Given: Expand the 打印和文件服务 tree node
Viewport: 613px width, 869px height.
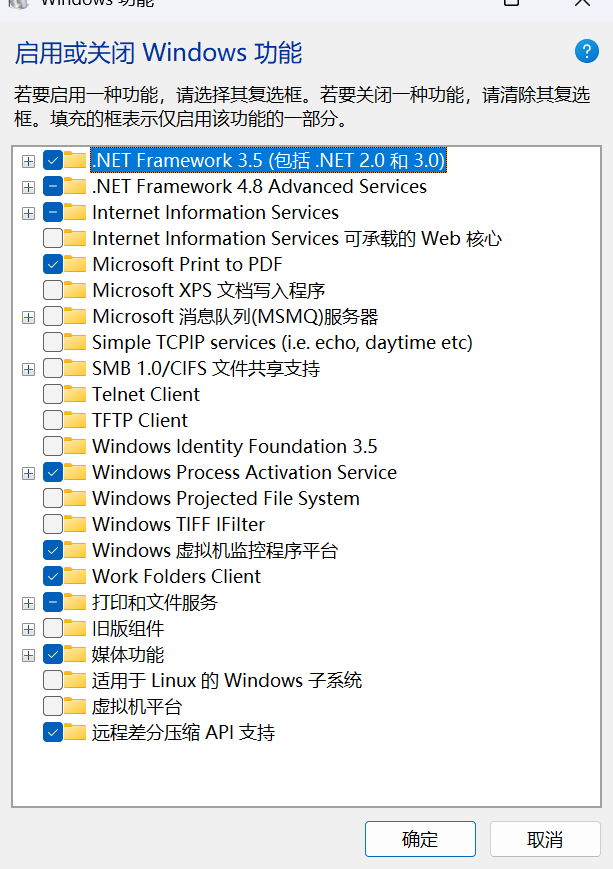Looking at the screenshot, I should (28, 602).
